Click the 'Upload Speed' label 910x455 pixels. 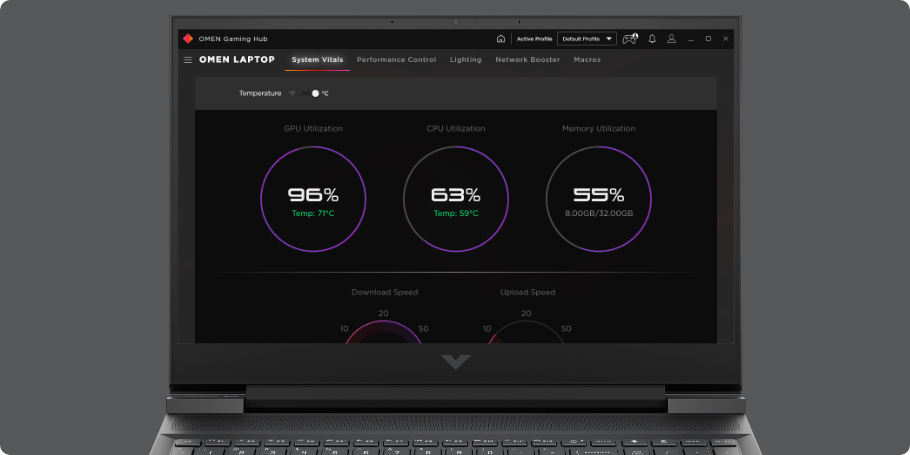(x=528, y=292)
